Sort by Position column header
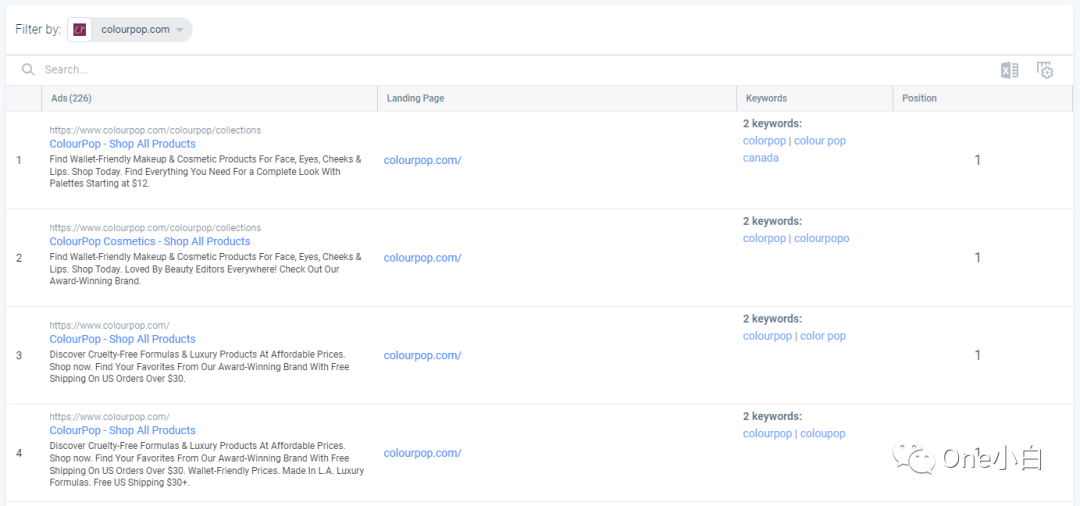Screen dimensions: 1080x506 tap(983, 98)
